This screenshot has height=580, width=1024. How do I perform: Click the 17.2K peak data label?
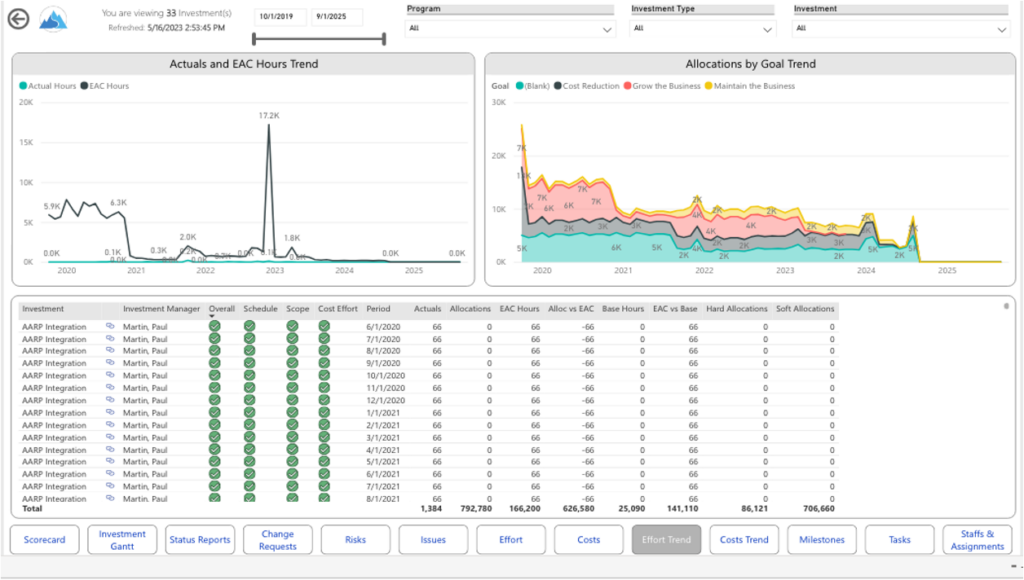[x=269, y=116]
